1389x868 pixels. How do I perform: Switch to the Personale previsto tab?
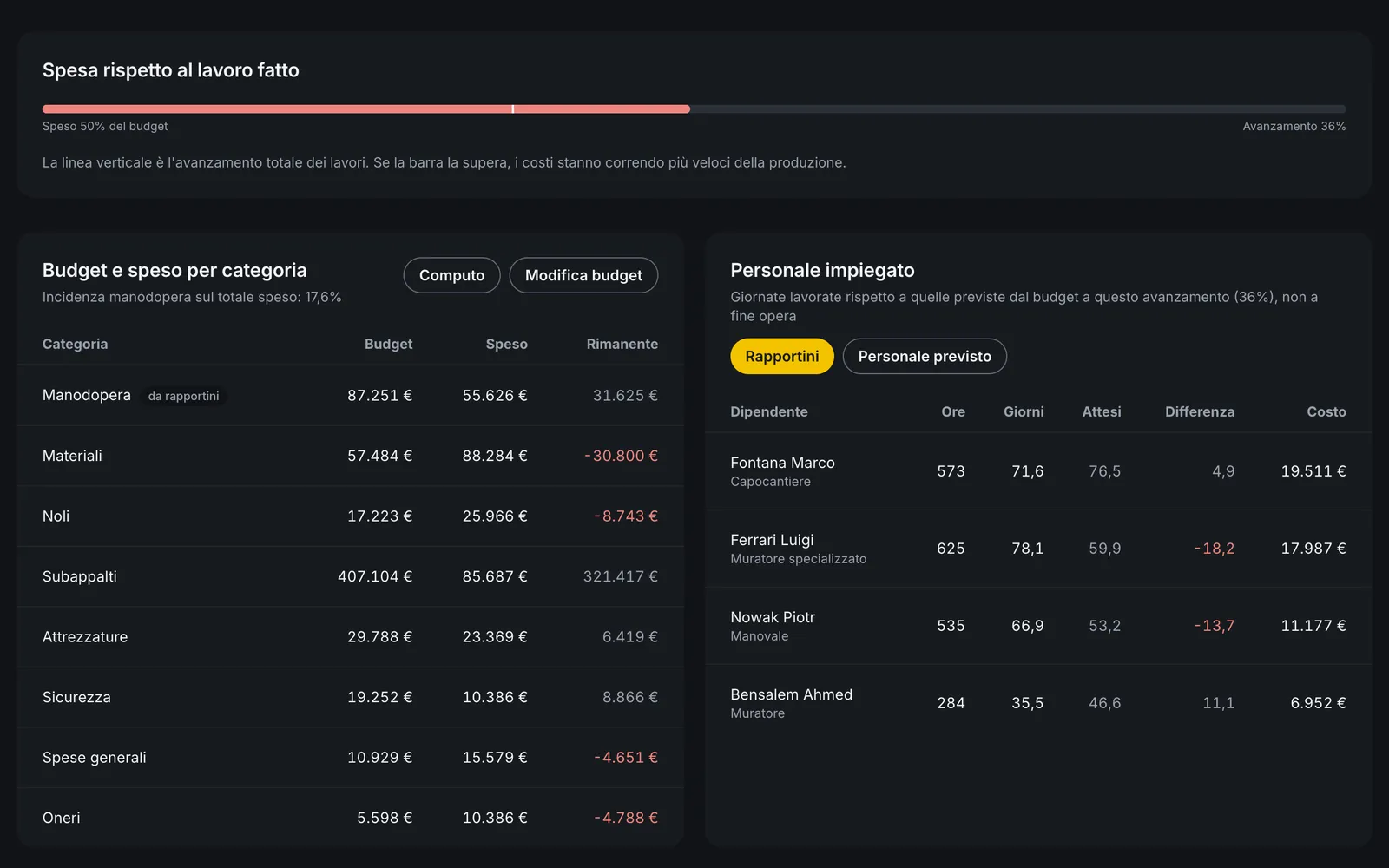coord(925,357)
